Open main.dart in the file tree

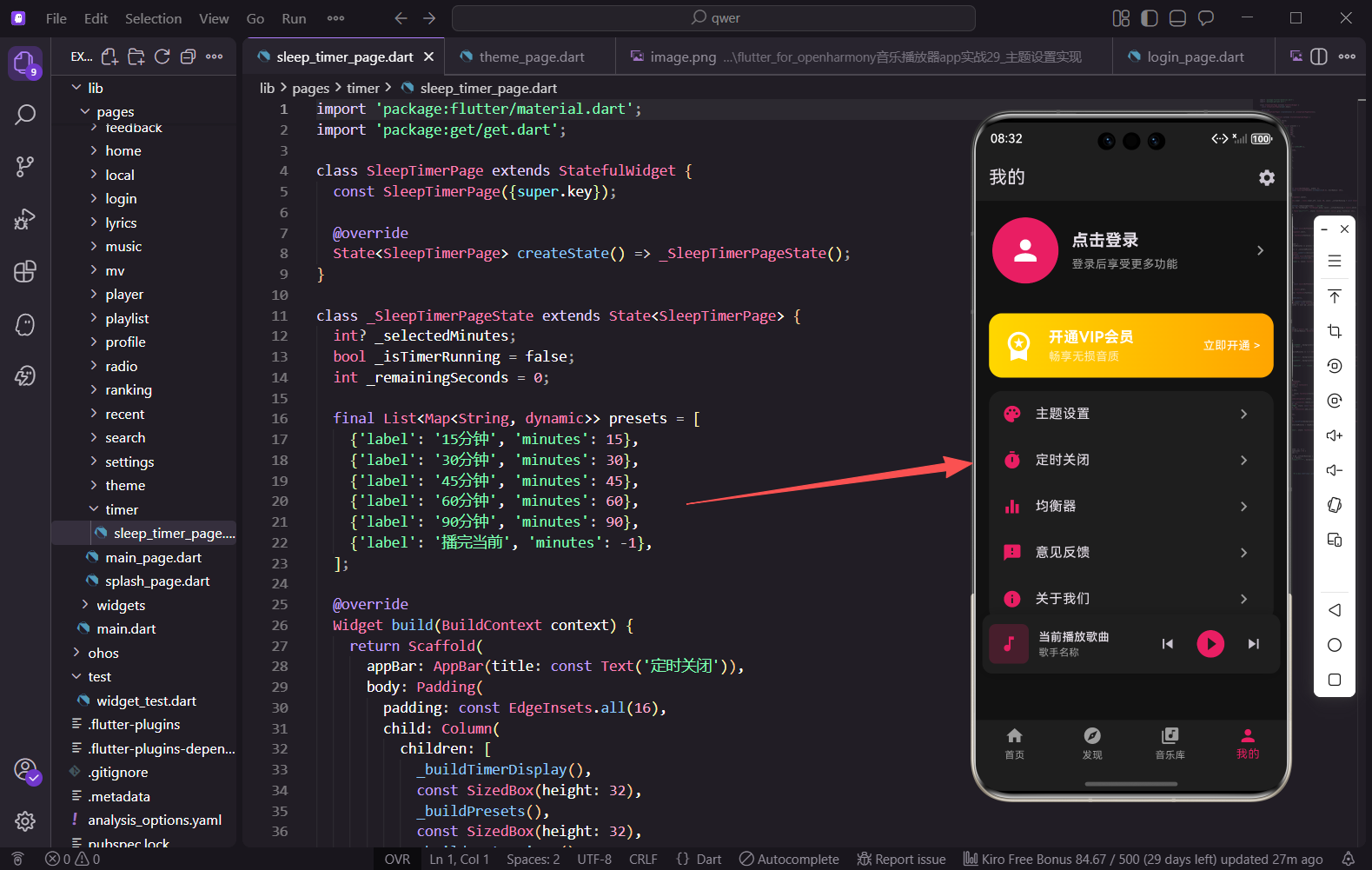pyautogui.click(x=127, y=628)
